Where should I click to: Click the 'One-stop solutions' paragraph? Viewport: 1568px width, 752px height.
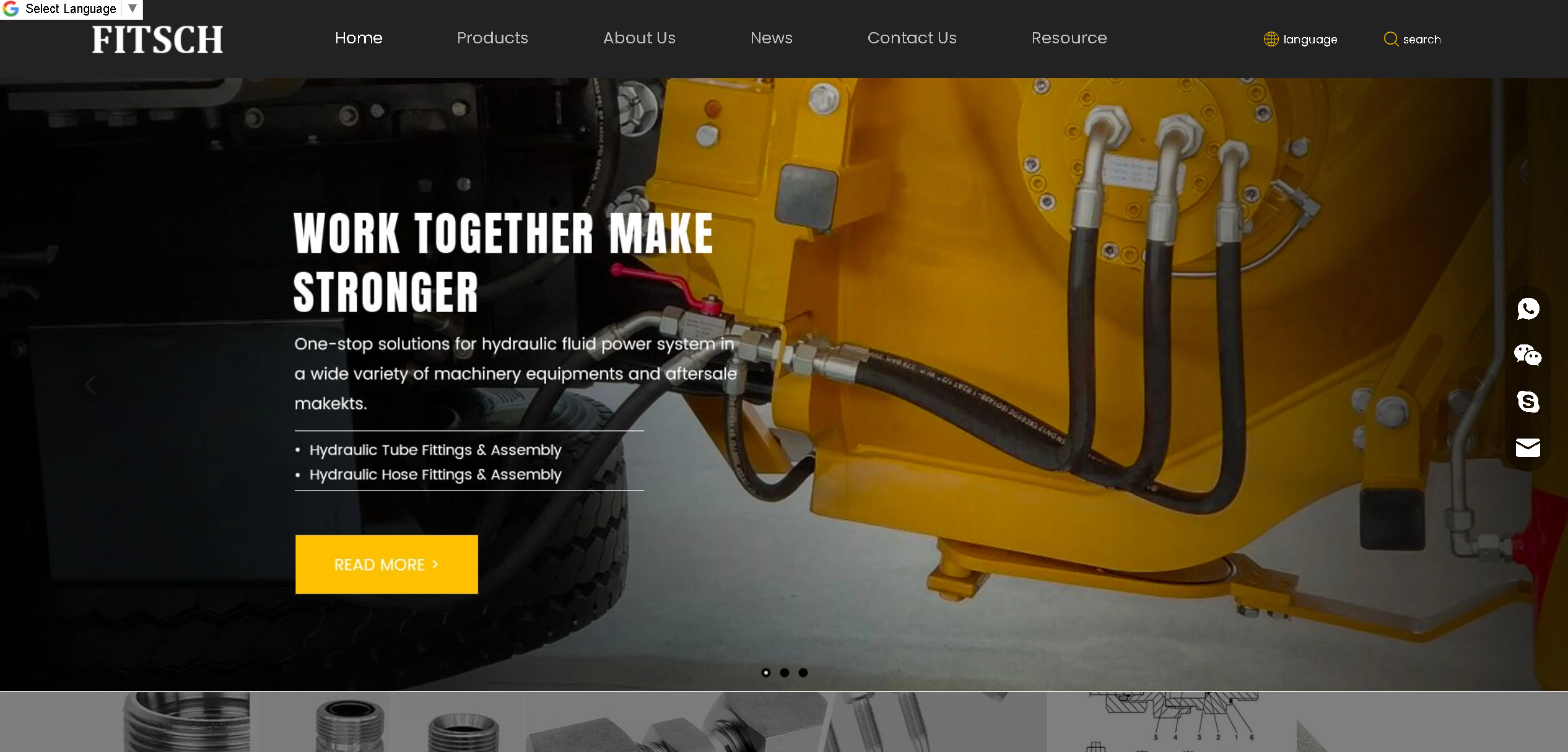pos(515,374)
